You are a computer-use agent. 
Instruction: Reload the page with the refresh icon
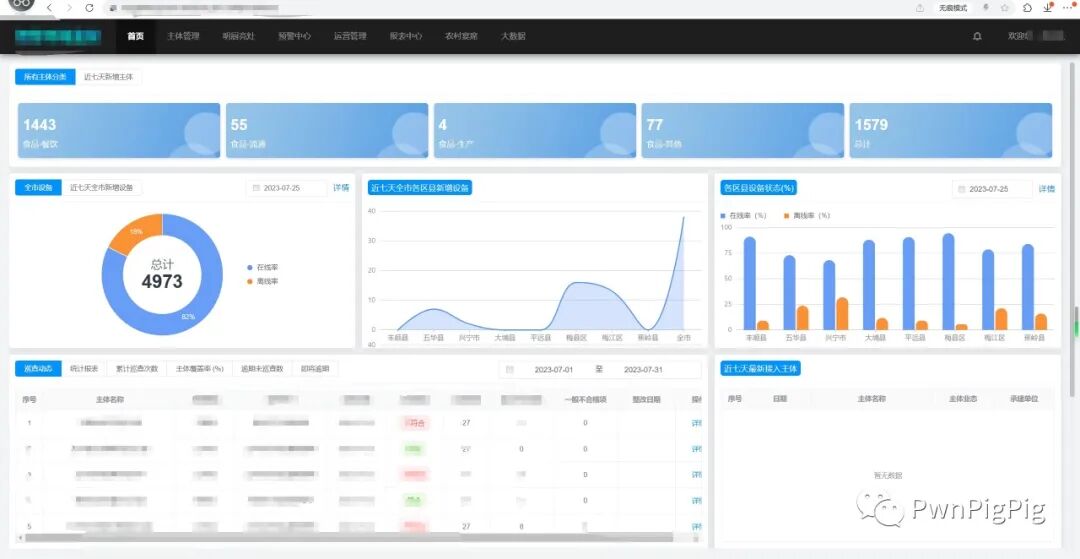click(90, 8)
